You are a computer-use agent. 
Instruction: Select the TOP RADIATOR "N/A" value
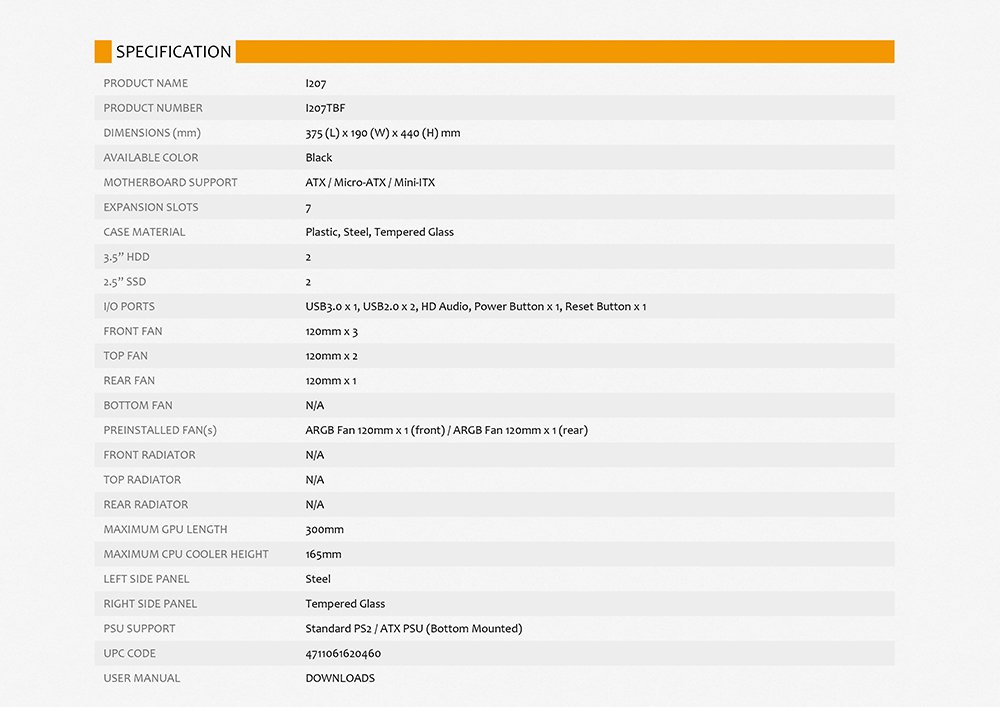click(314, 480)
